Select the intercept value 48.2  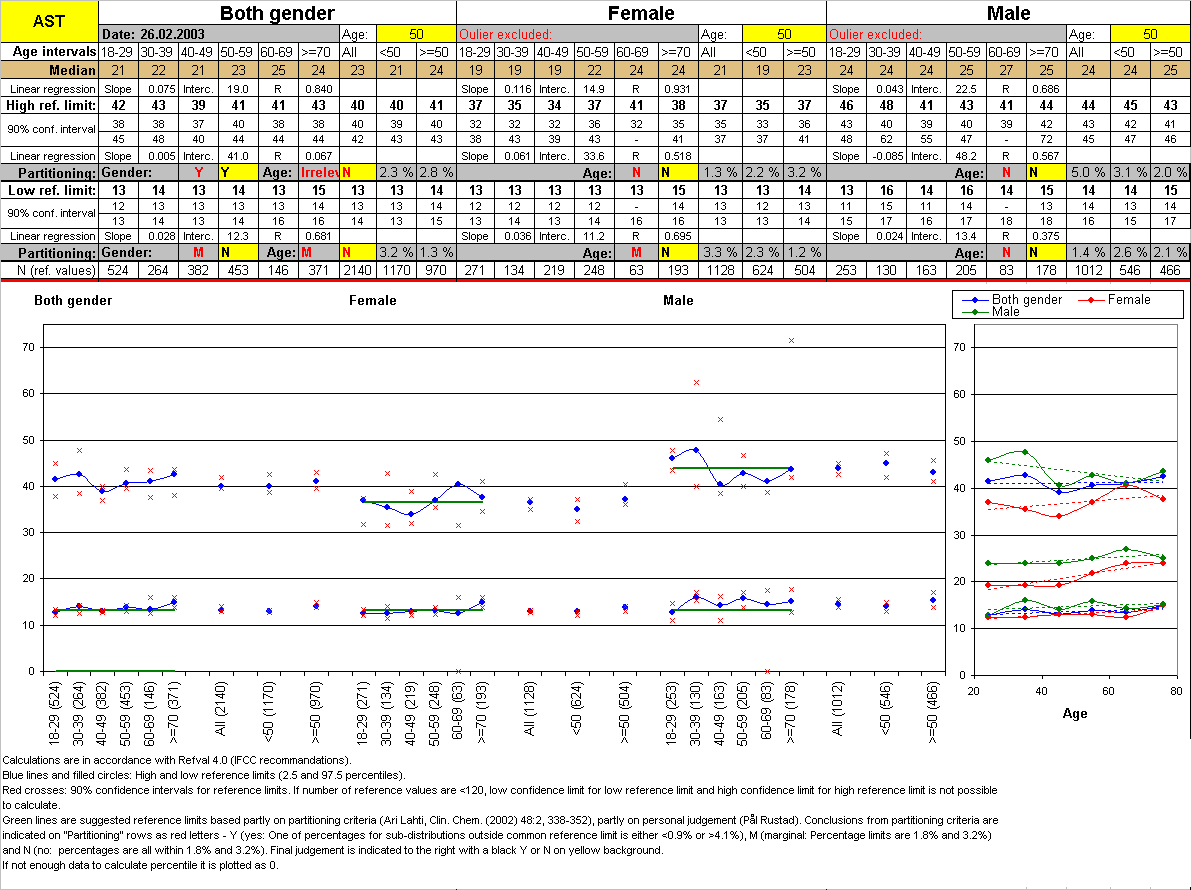(x=965, y=156)
